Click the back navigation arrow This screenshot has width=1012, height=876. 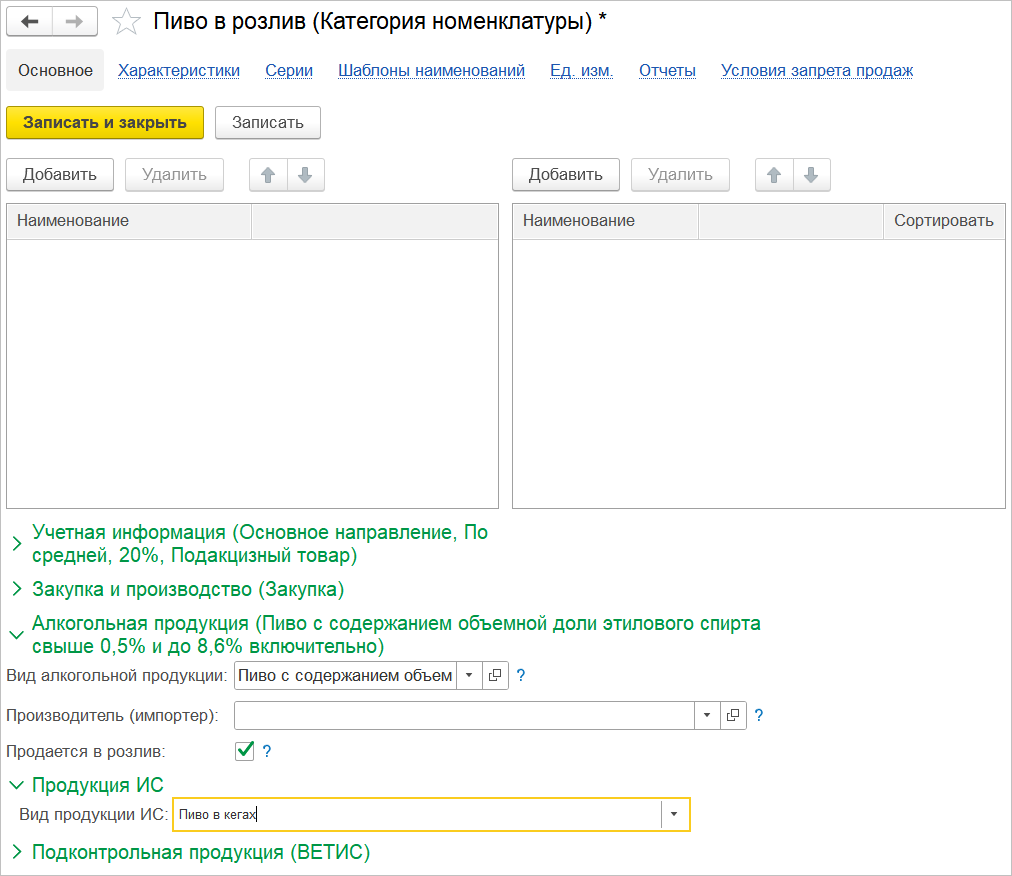(x=30, y=21)
